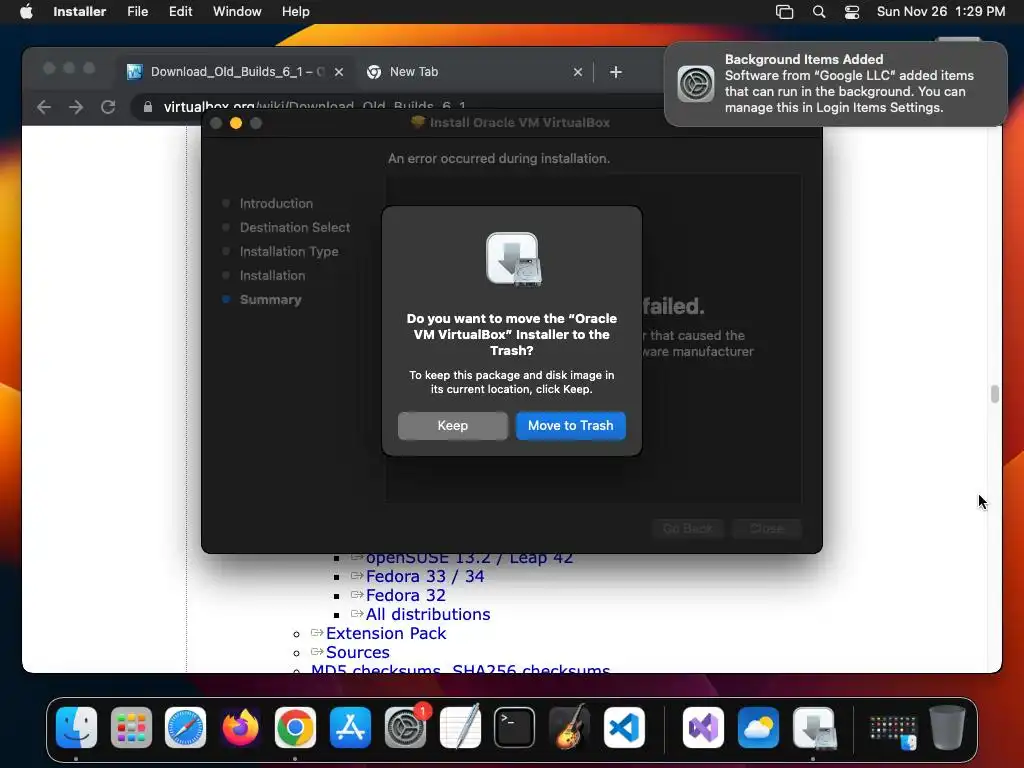Launch Safari from the Dock
Viewport: 1024px width, 768px height.
coord(185,727)
